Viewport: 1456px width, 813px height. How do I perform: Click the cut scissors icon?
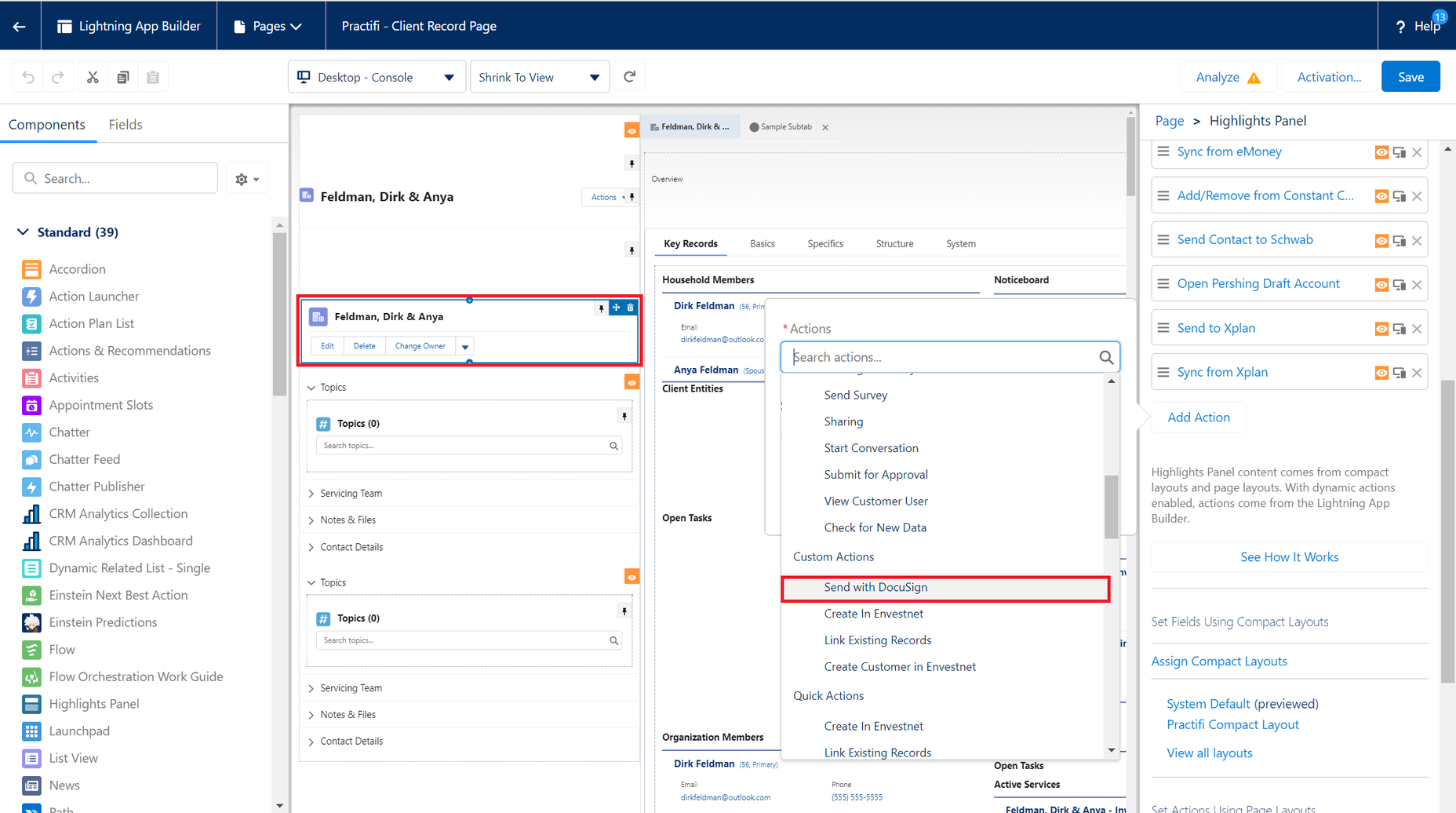[x=93, y=77]
